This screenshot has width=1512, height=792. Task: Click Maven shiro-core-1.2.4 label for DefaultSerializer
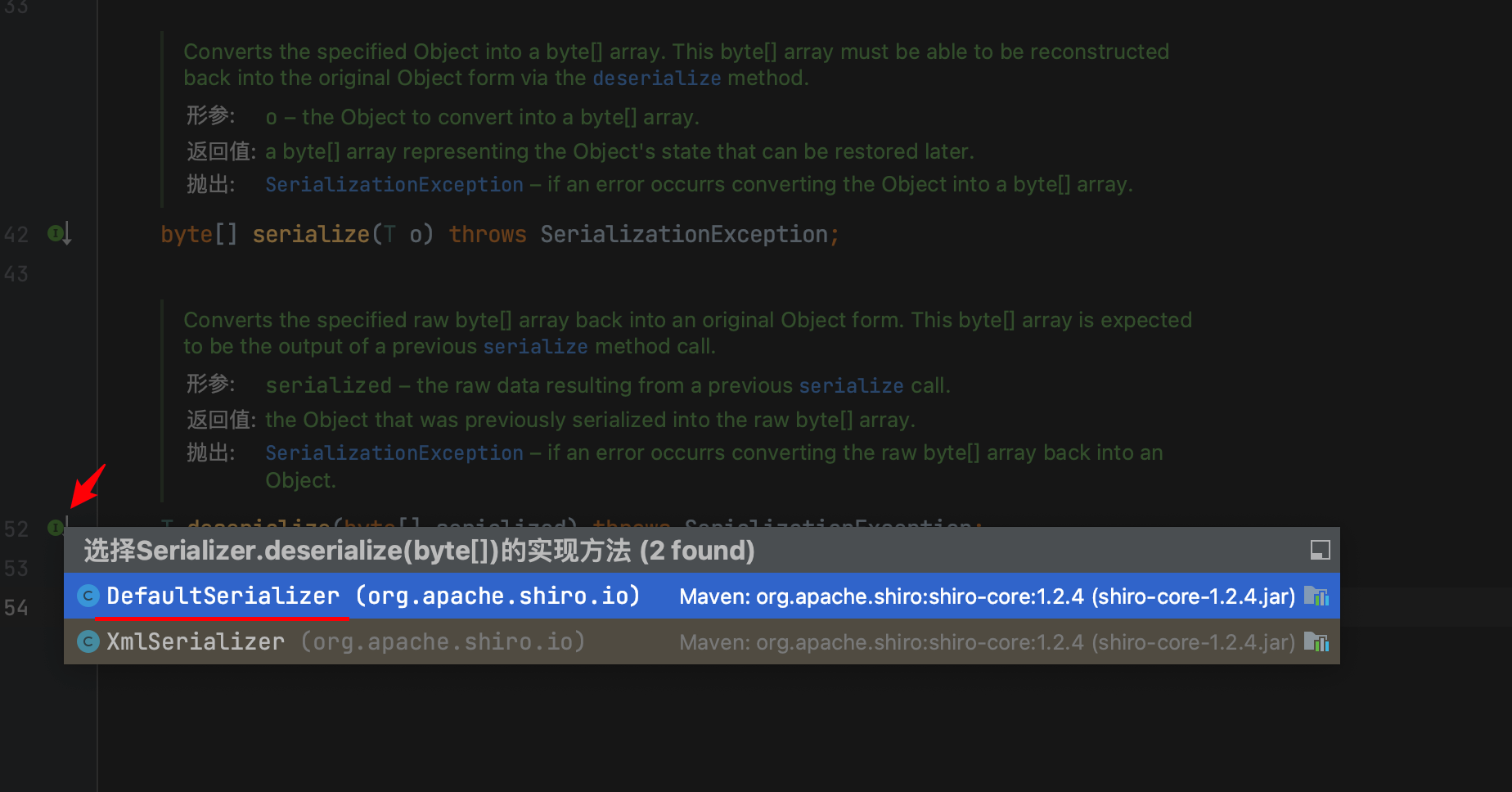coord(987,596)
